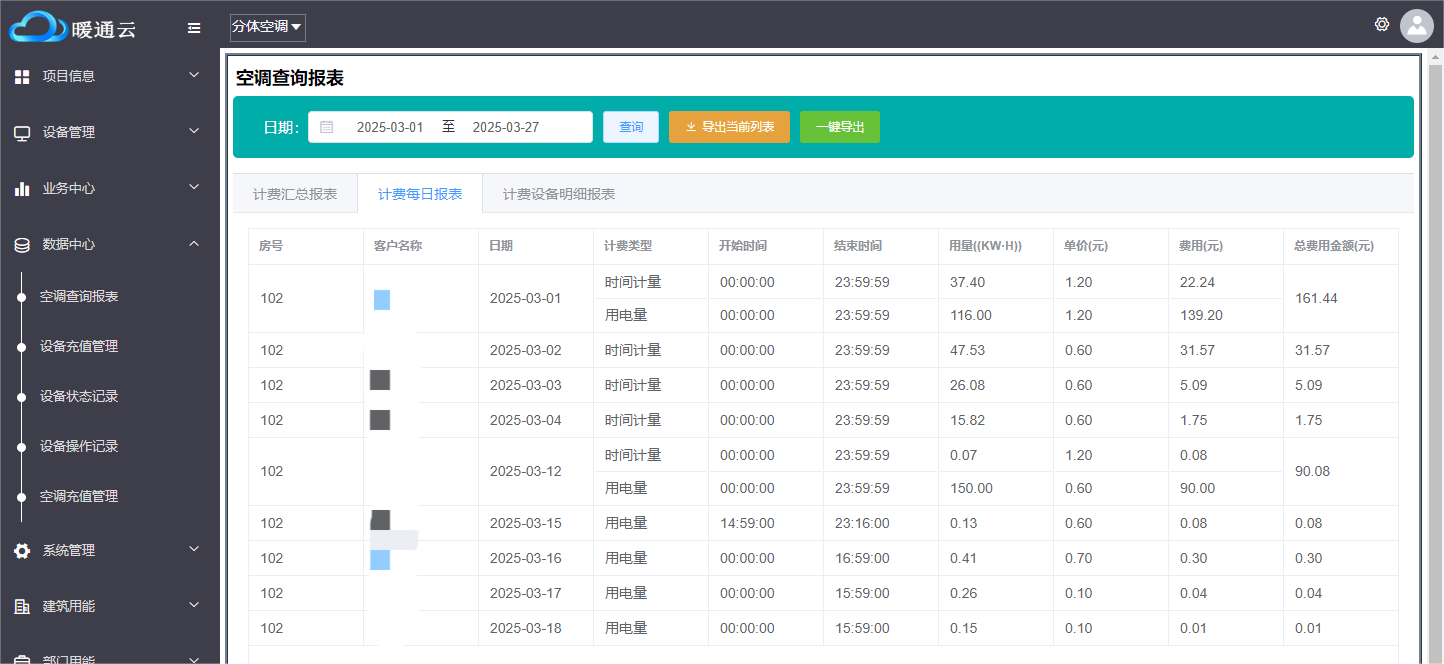The width and height of the screenshot is (1444, 664).
Task: Click the 数据中心 database icon
Action: pyautogui.click(x=22, y=244)
